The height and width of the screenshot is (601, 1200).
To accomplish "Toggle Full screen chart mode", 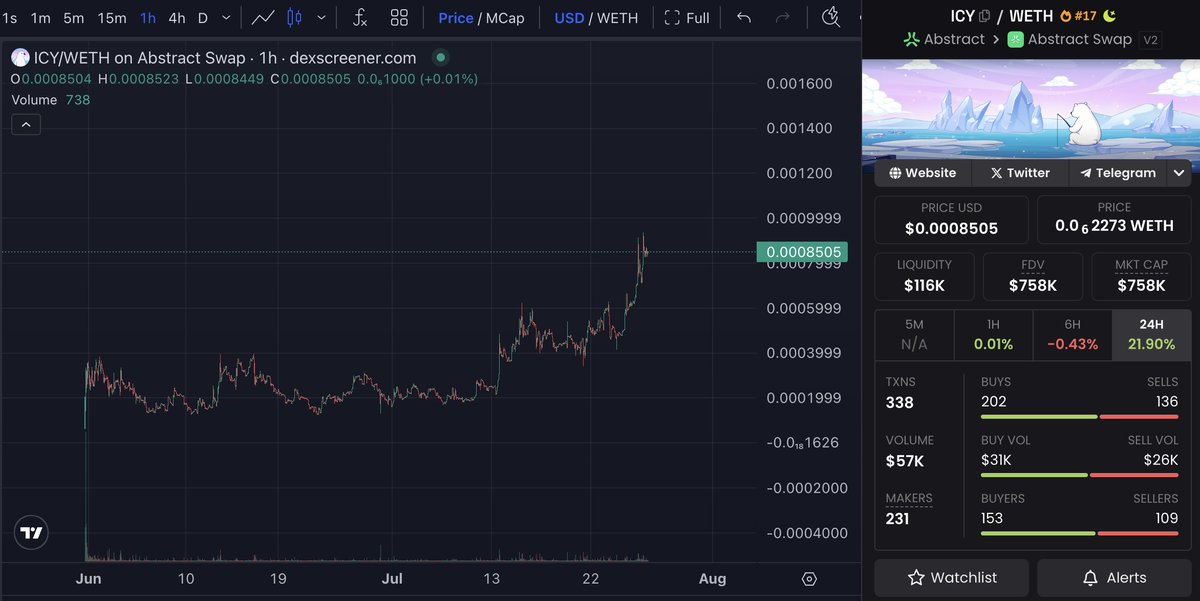I will point(687,18).
